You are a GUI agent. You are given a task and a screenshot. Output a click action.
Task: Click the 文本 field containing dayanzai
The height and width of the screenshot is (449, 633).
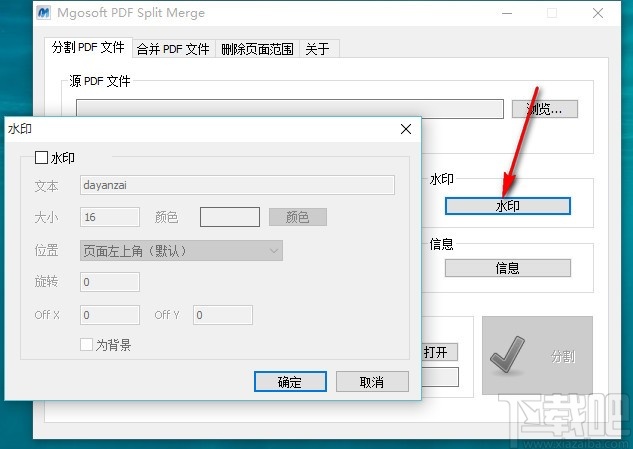pyautogui.click(x=237, y=185)
